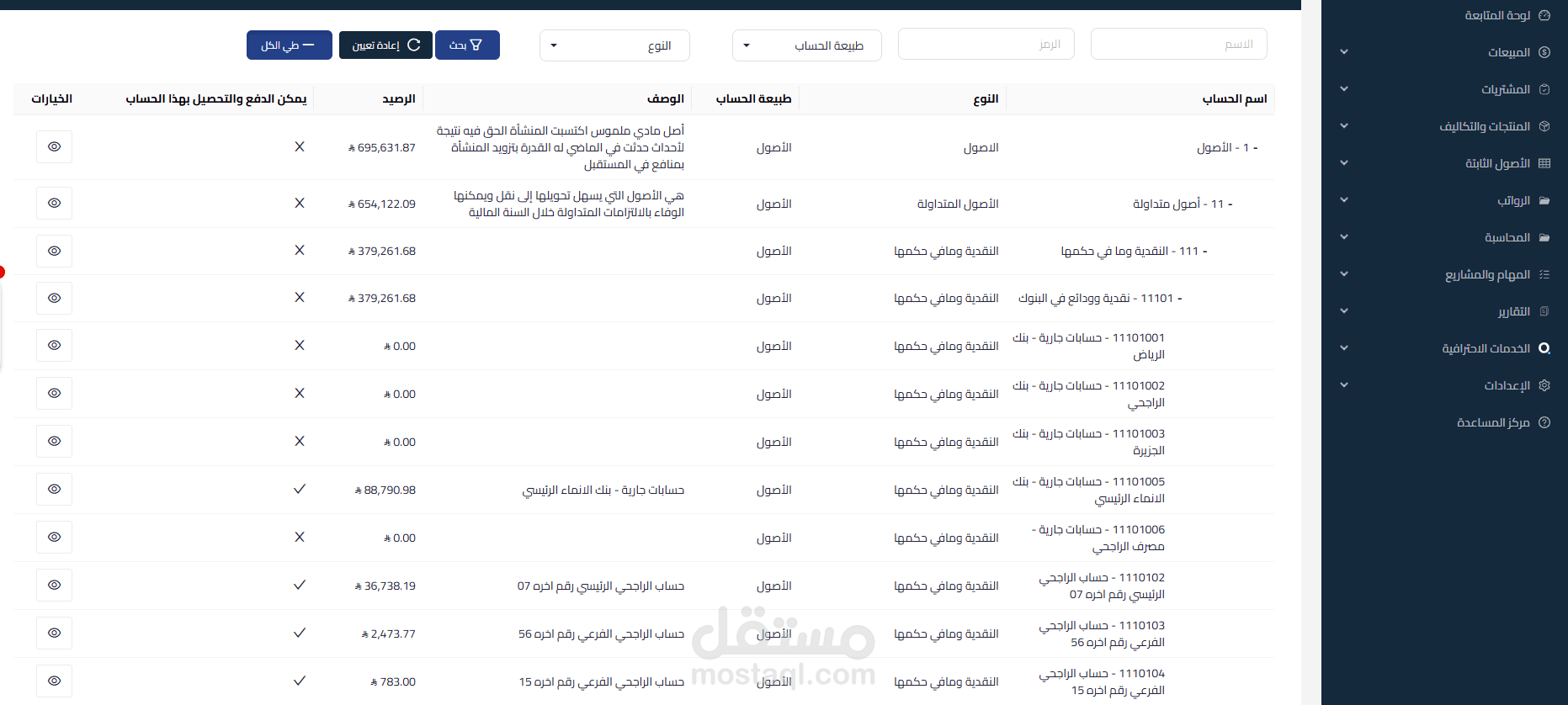Image resolution: width=1568 pixels, height=705 pixels.
Task: Collapse the tree row 11 - أصول متداولة
Action: pos(1230,204)
